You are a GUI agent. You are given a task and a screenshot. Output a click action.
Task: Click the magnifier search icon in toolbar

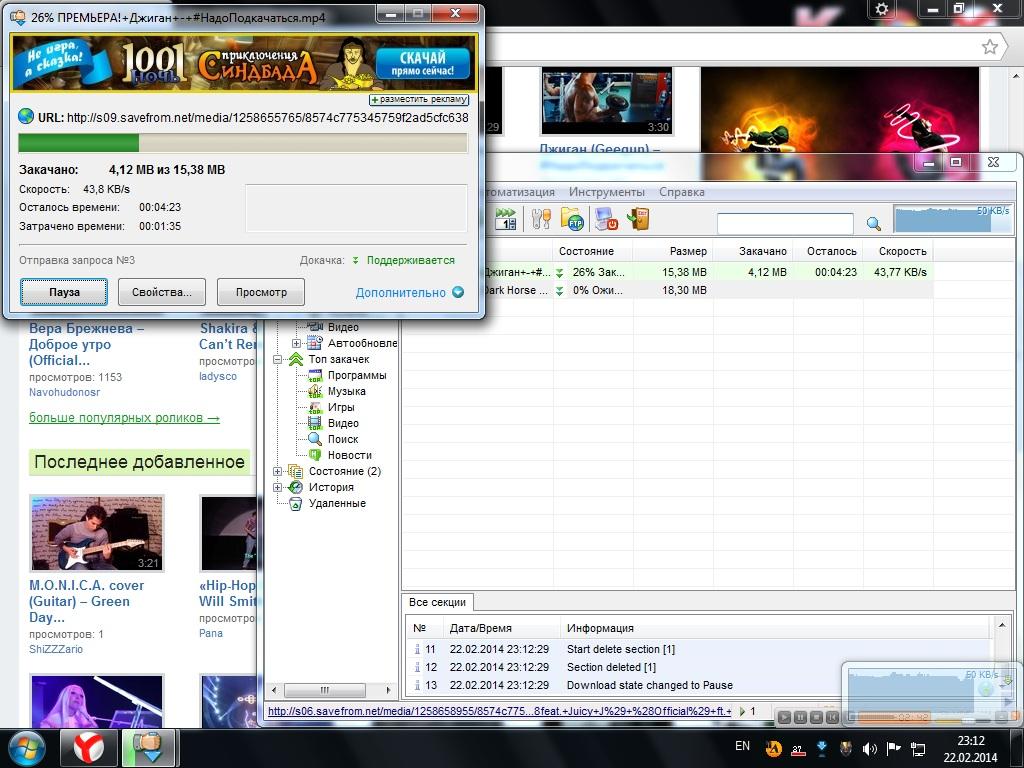(x=873, y=224)
